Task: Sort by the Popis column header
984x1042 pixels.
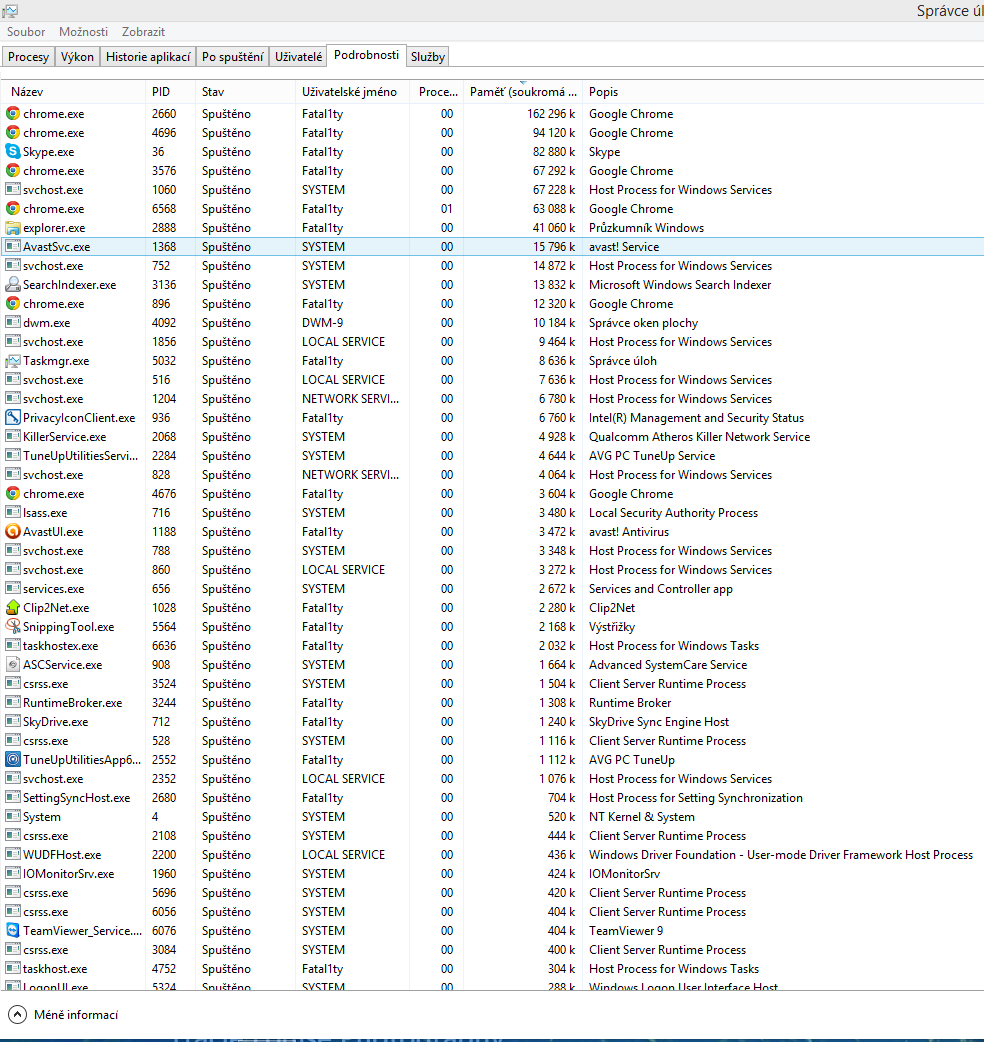Action: [783, 92]
